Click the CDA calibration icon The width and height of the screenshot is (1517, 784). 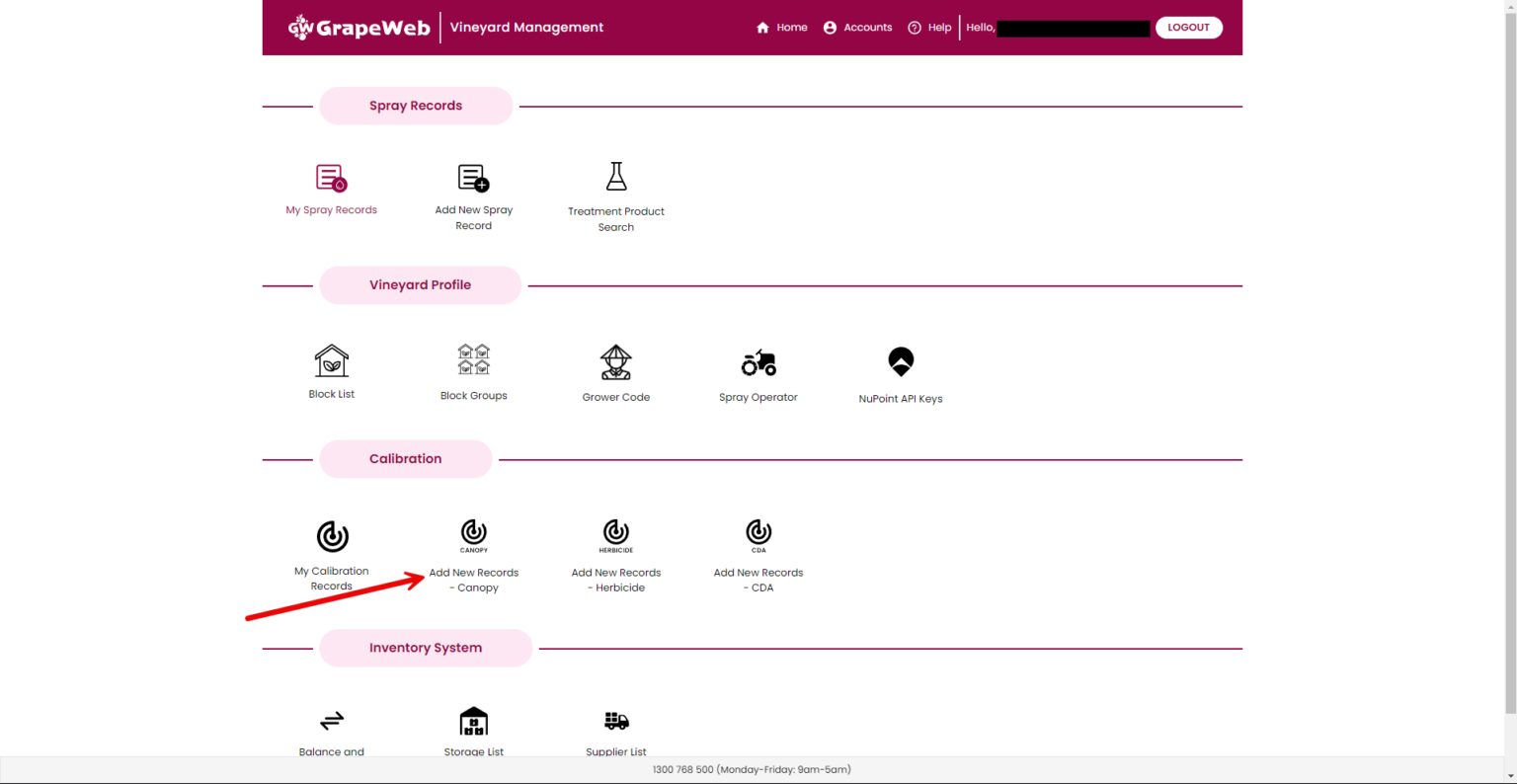pos(758,535)
